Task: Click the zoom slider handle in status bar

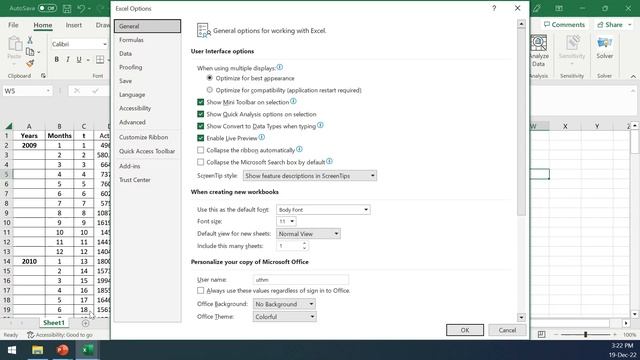Action: [x=585, y=335]
